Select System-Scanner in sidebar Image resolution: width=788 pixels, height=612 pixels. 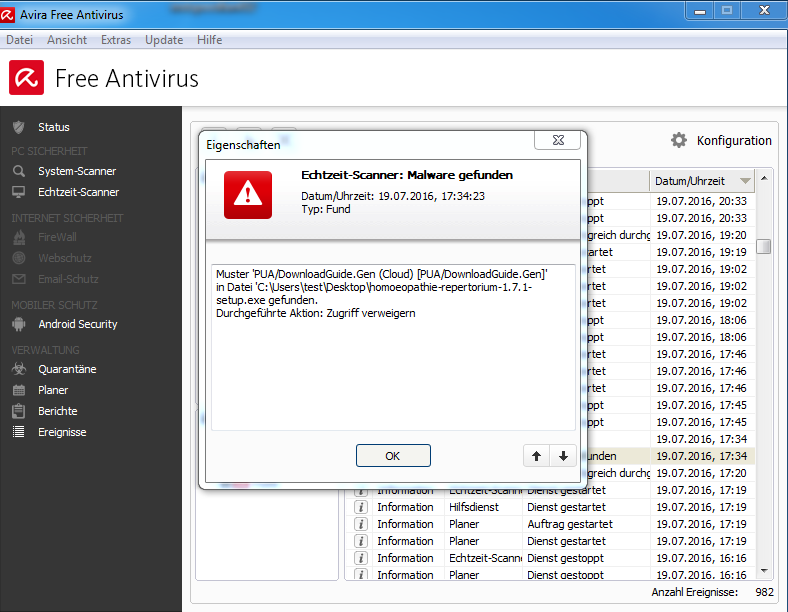coord(77,171)
